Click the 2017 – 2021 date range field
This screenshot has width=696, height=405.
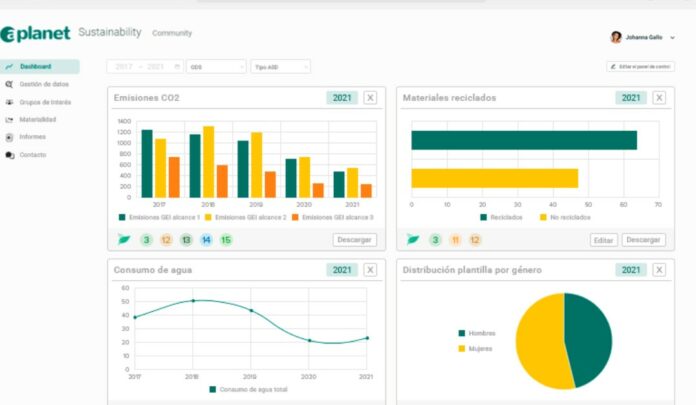click(x=144, y=67)
